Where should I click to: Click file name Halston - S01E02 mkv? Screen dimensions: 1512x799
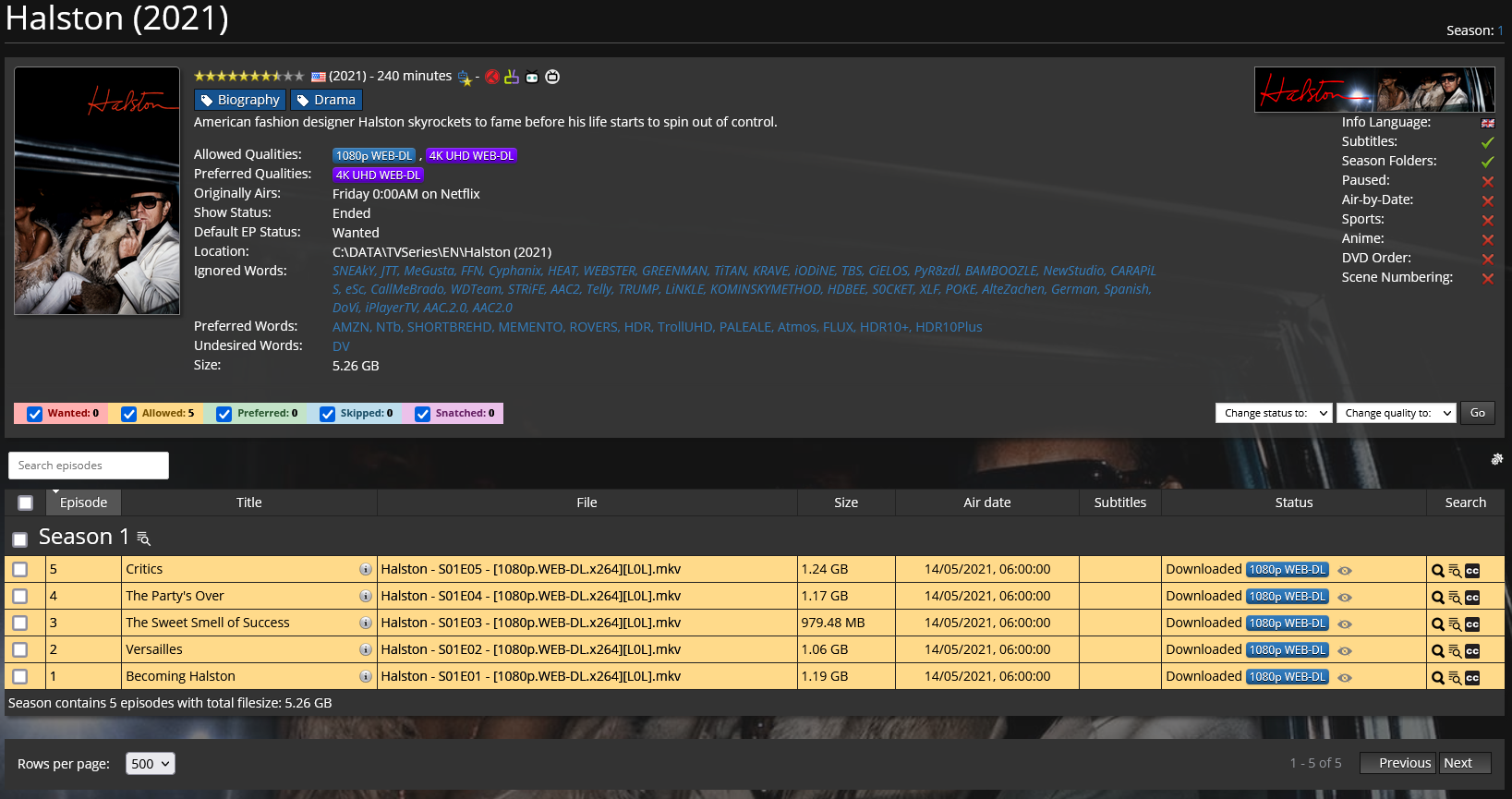[x=531, y=649]
